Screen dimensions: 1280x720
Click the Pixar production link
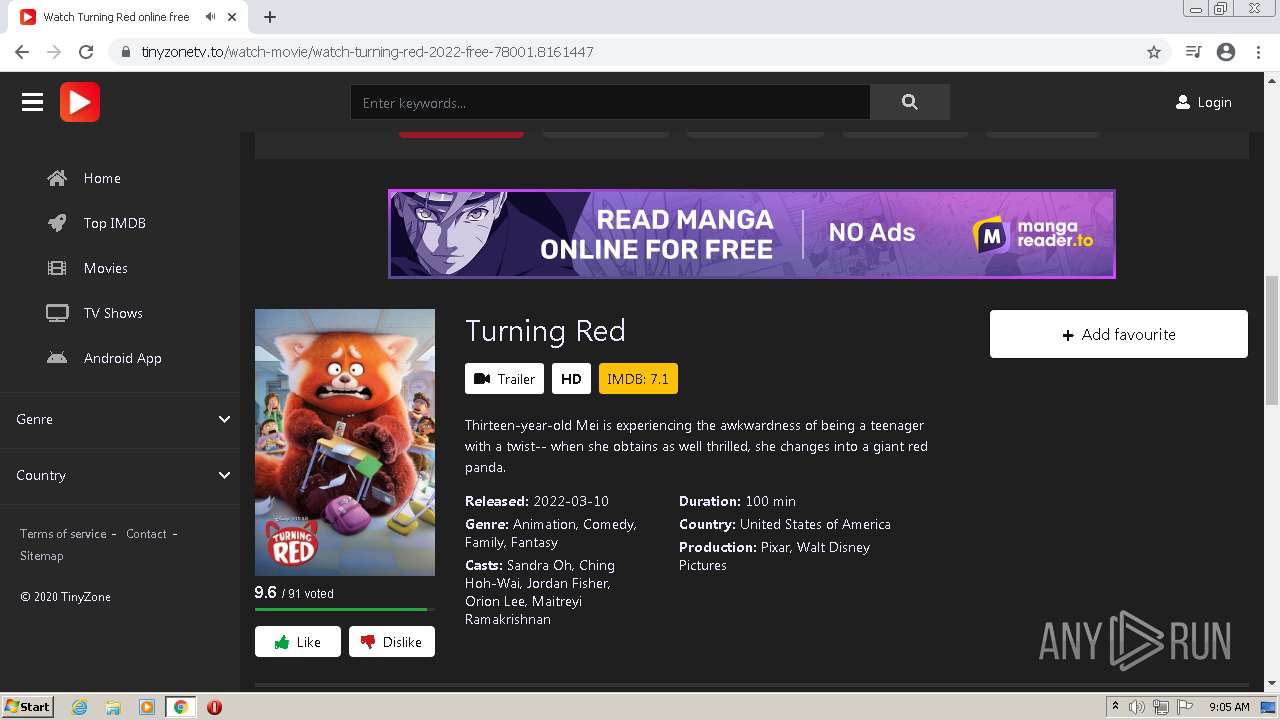(x=775, y=547)
